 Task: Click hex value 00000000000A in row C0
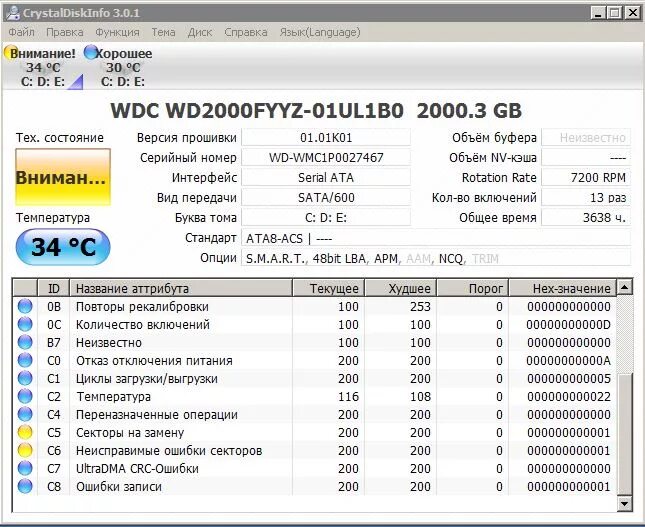568,360
